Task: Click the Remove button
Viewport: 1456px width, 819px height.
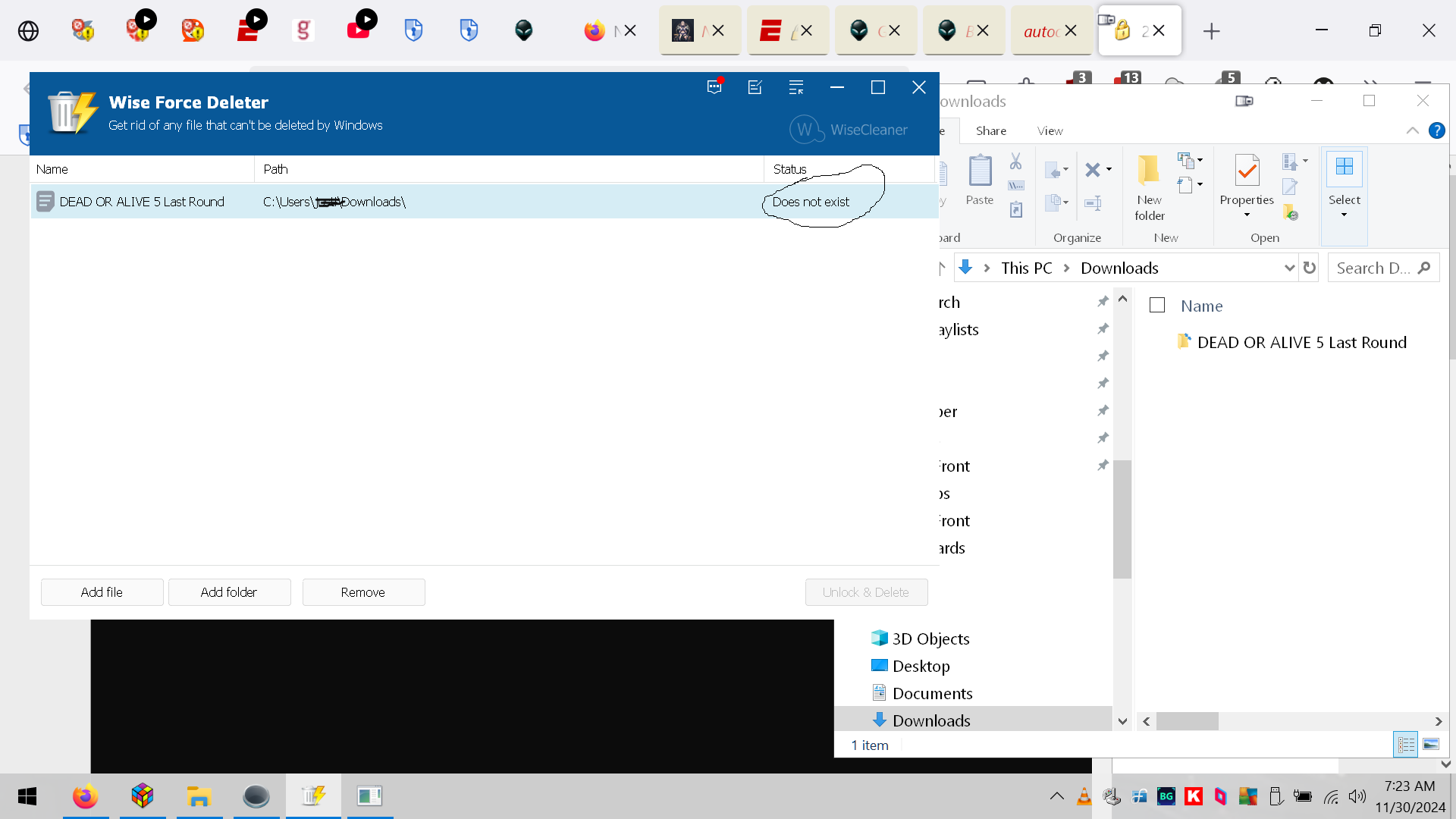Action: [363, 592]
